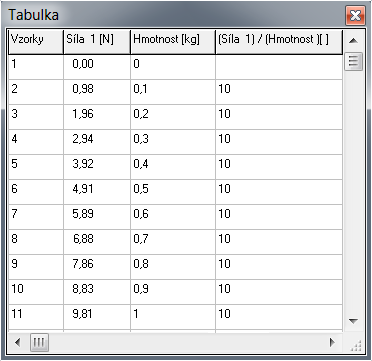The width and height of the screenshot is (372, 361).
Task: Select force cell 0,00
Action: [97, 67]
